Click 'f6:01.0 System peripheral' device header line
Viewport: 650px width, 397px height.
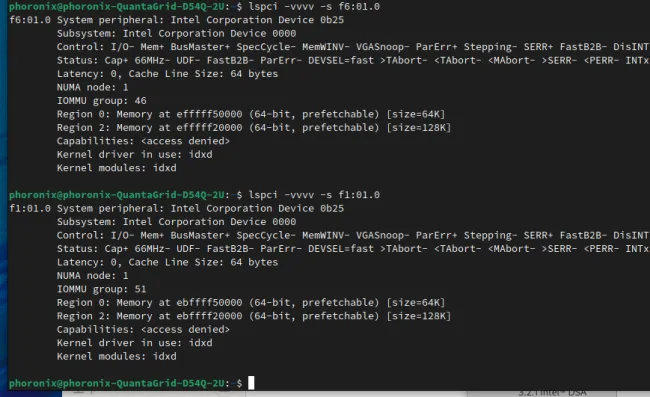[x=177, y=20]
